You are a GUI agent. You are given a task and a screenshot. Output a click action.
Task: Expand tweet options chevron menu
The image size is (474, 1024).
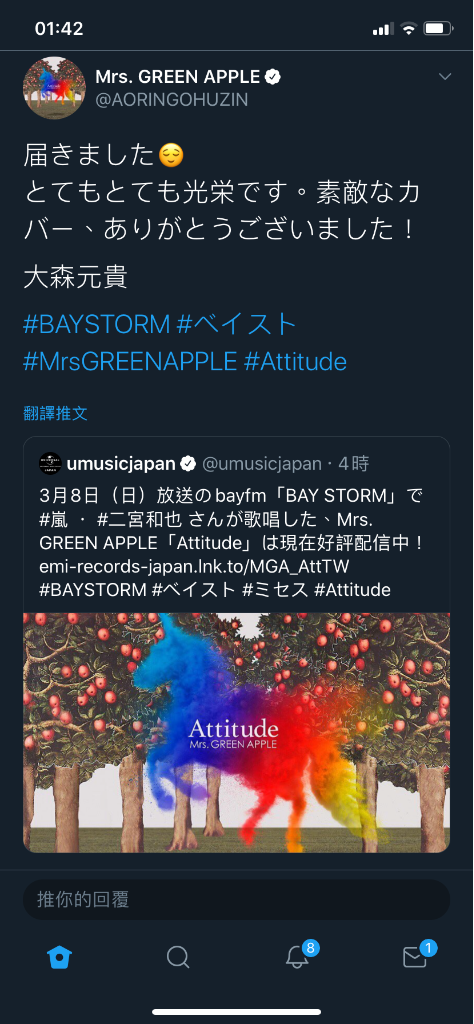click(445, 77)
